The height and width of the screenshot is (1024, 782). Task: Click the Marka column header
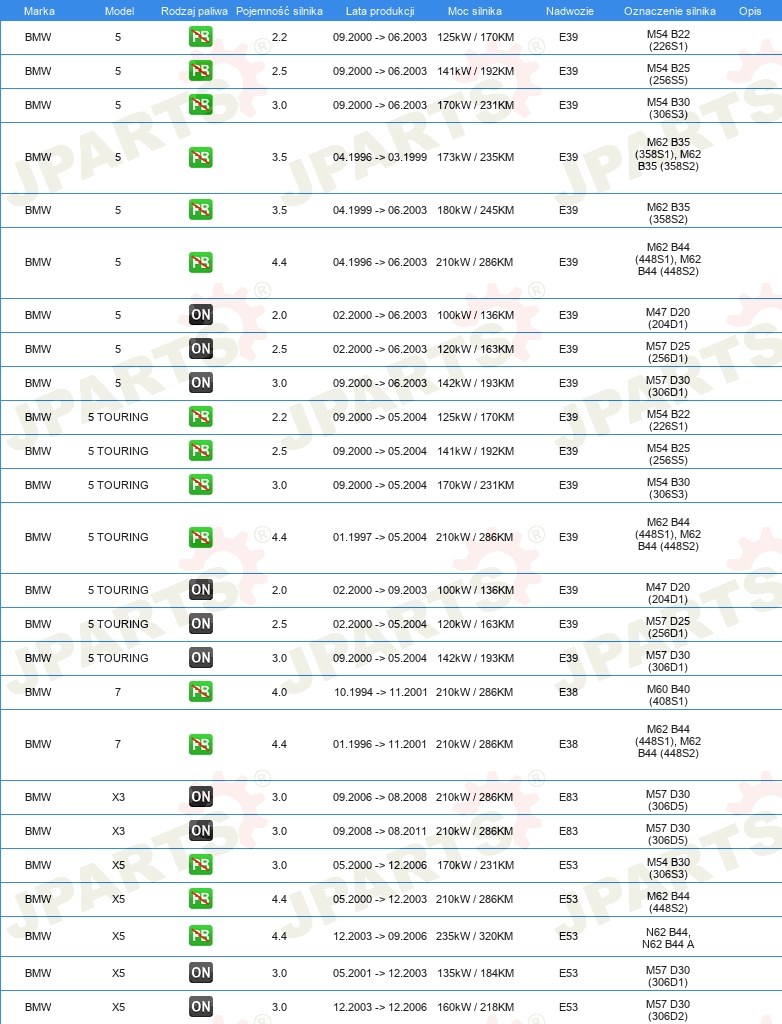coord(39,11)
